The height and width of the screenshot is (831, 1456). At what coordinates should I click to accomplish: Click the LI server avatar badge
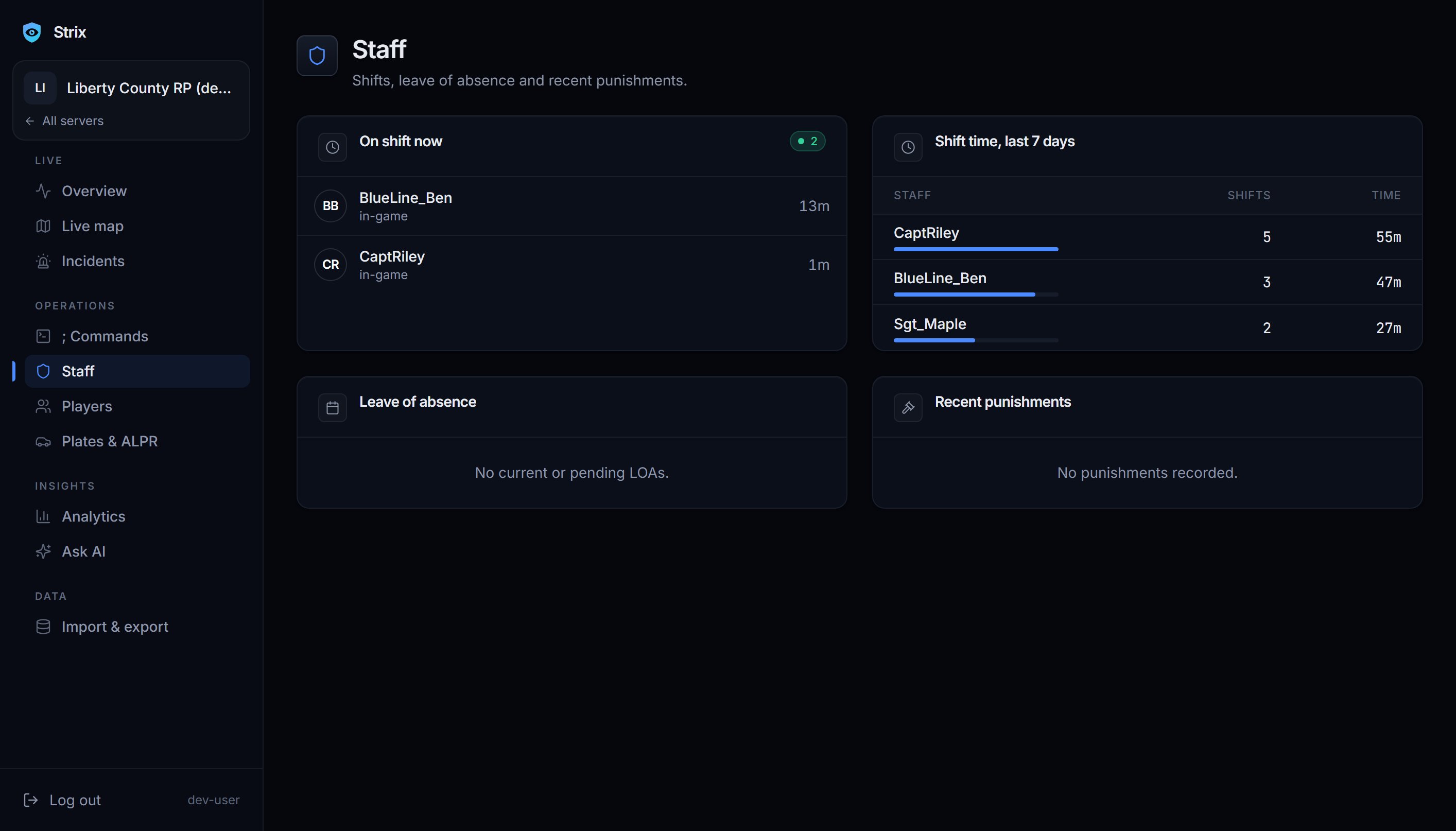(x=40, y=88)
